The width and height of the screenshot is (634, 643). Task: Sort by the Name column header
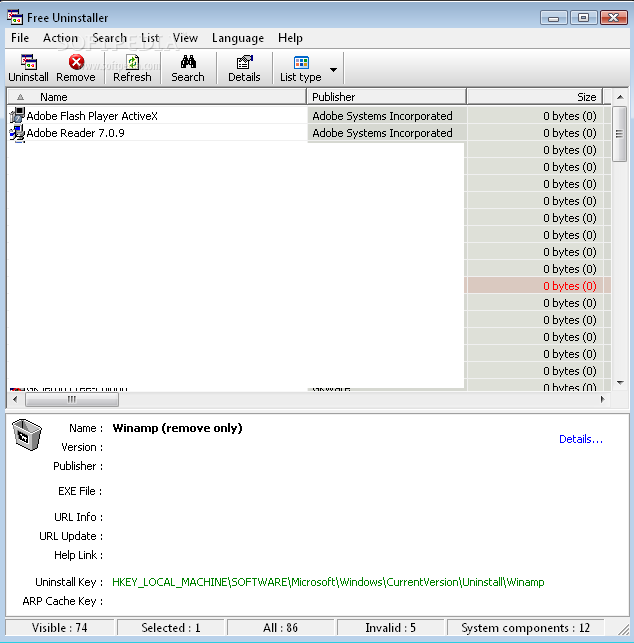tap(157, 97)
